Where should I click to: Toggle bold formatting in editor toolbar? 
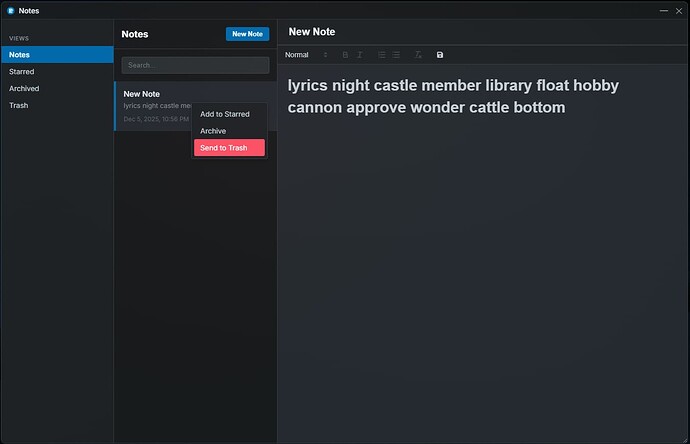coord(346,55)
